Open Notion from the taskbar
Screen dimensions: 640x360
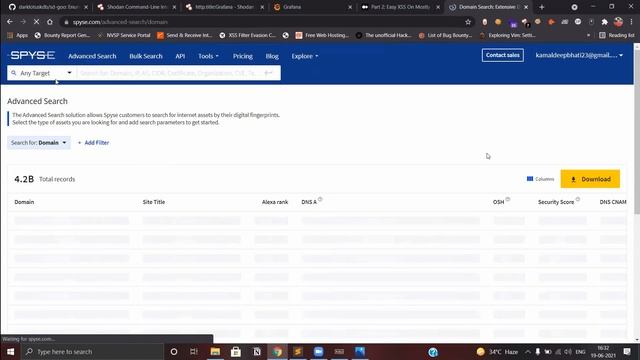pyautogui.click(x=257, y=352)
